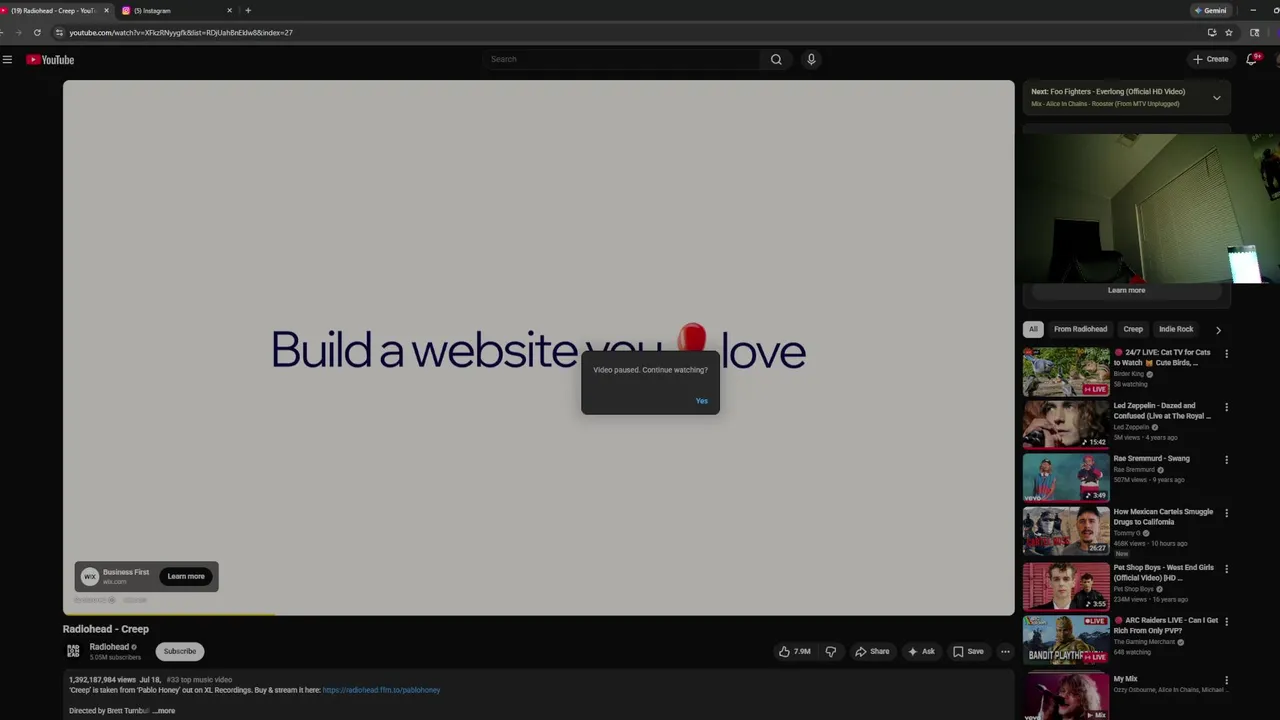Viewport: 1280px width, 720px height.
Task: Switch to the Instagram tab
Action: tap(177, 10)
